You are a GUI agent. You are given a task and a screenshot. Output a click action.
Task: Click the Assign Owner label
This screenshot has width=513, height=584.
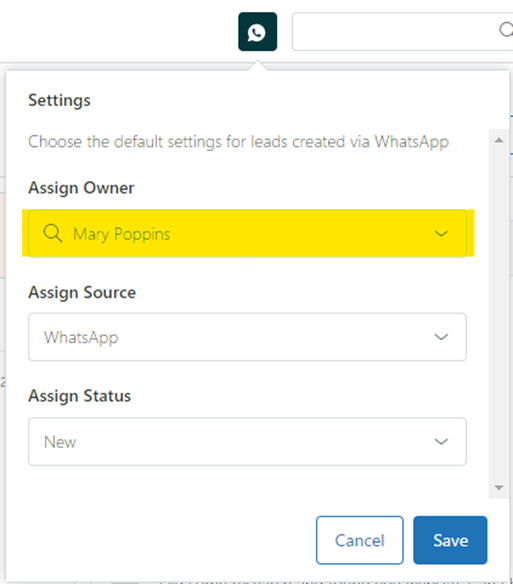coord(81,188)
